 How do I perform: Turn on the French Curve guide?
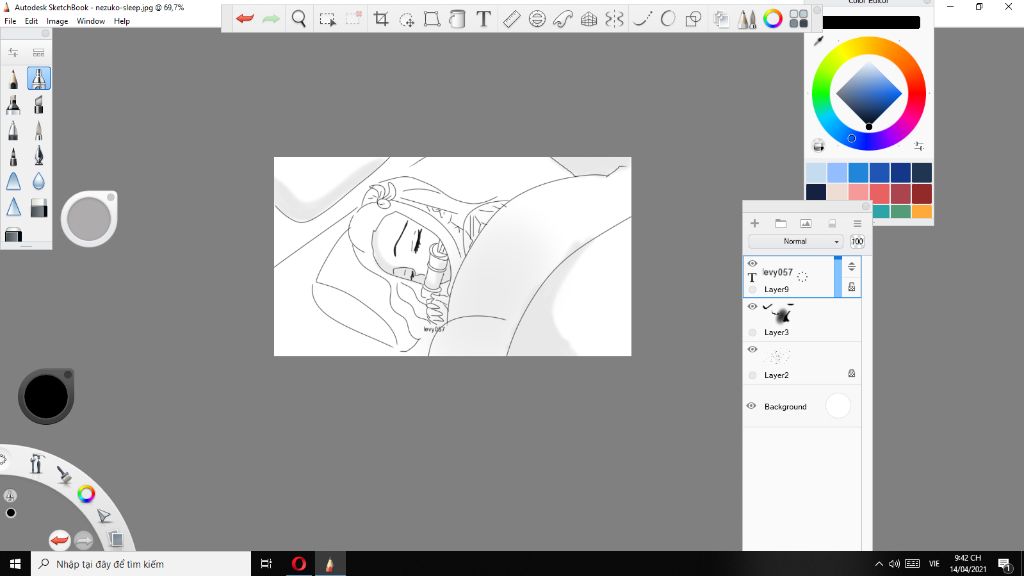[563, 18]
